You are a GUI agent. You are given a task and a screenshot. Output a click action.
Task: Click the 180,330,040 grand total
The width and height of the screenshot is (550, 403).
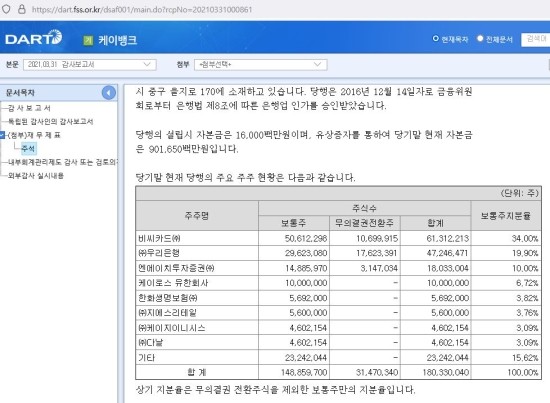click(445, 372)
